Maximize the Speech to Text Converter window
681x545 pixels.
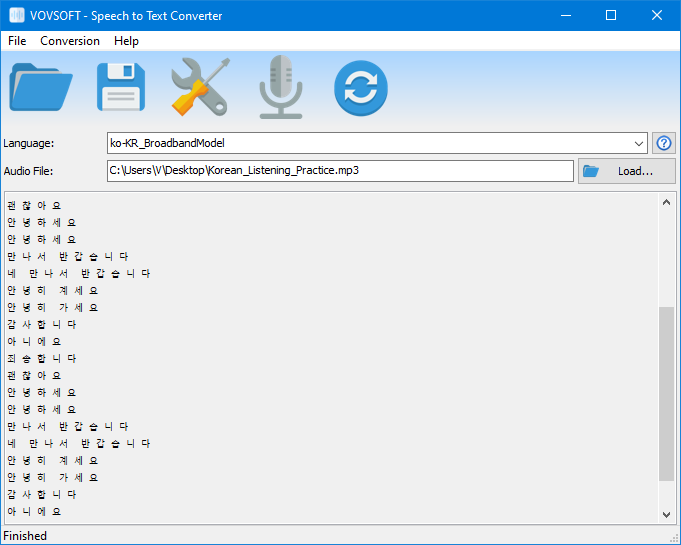click(611, 16)
